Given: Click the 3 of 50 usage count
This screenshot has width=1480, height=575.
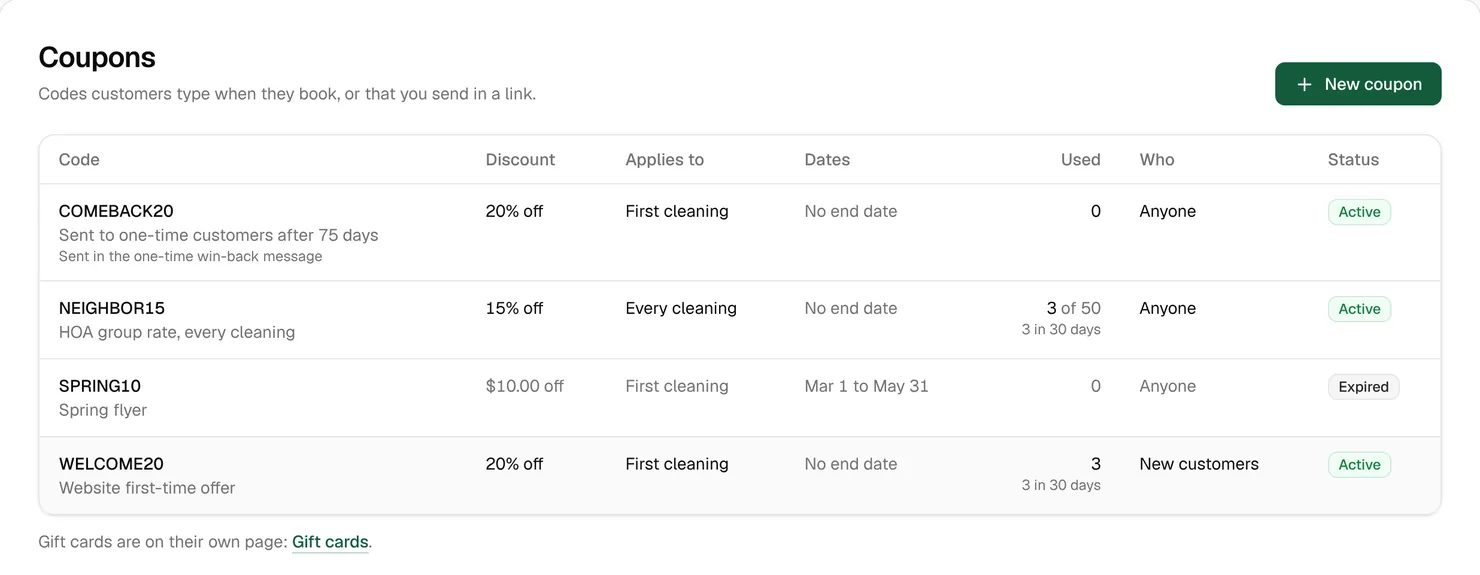Looking at the screenshot, I should [1074, 308].
